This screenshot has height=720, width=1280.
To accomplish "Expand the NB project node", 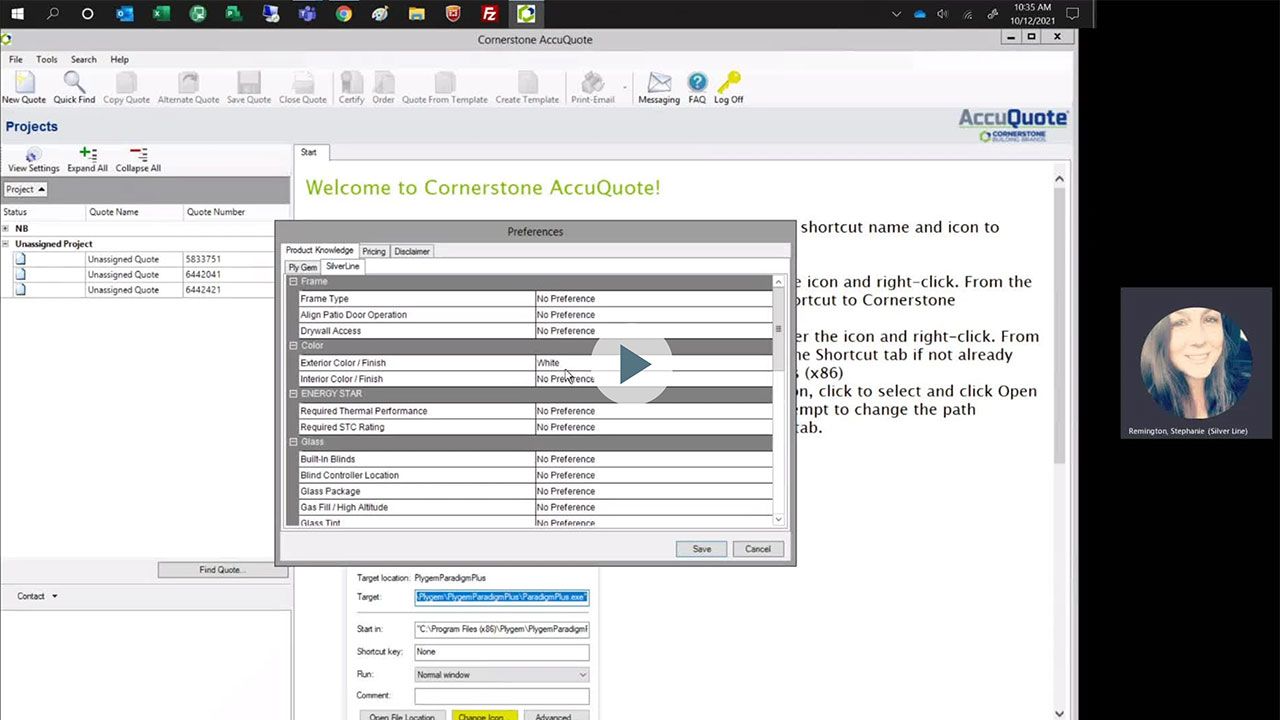I will tap(6, 228).
